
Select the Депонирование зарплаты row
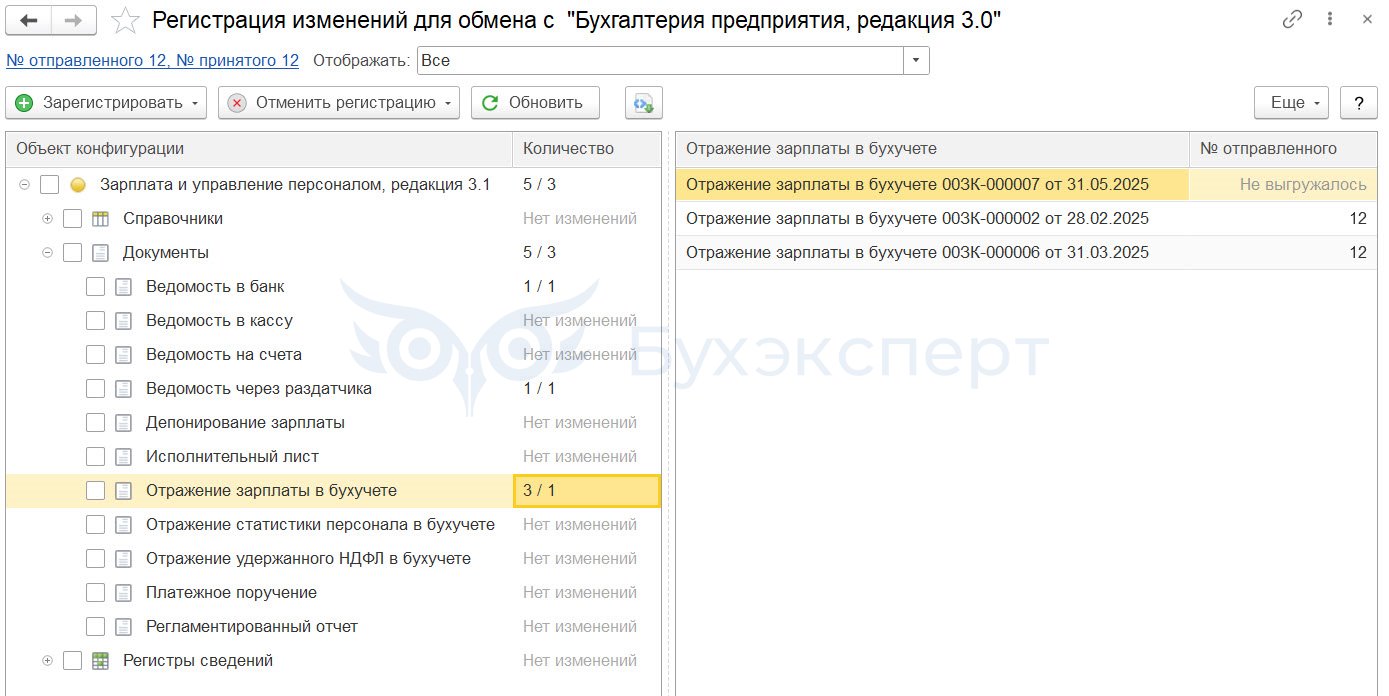(333, 423)
